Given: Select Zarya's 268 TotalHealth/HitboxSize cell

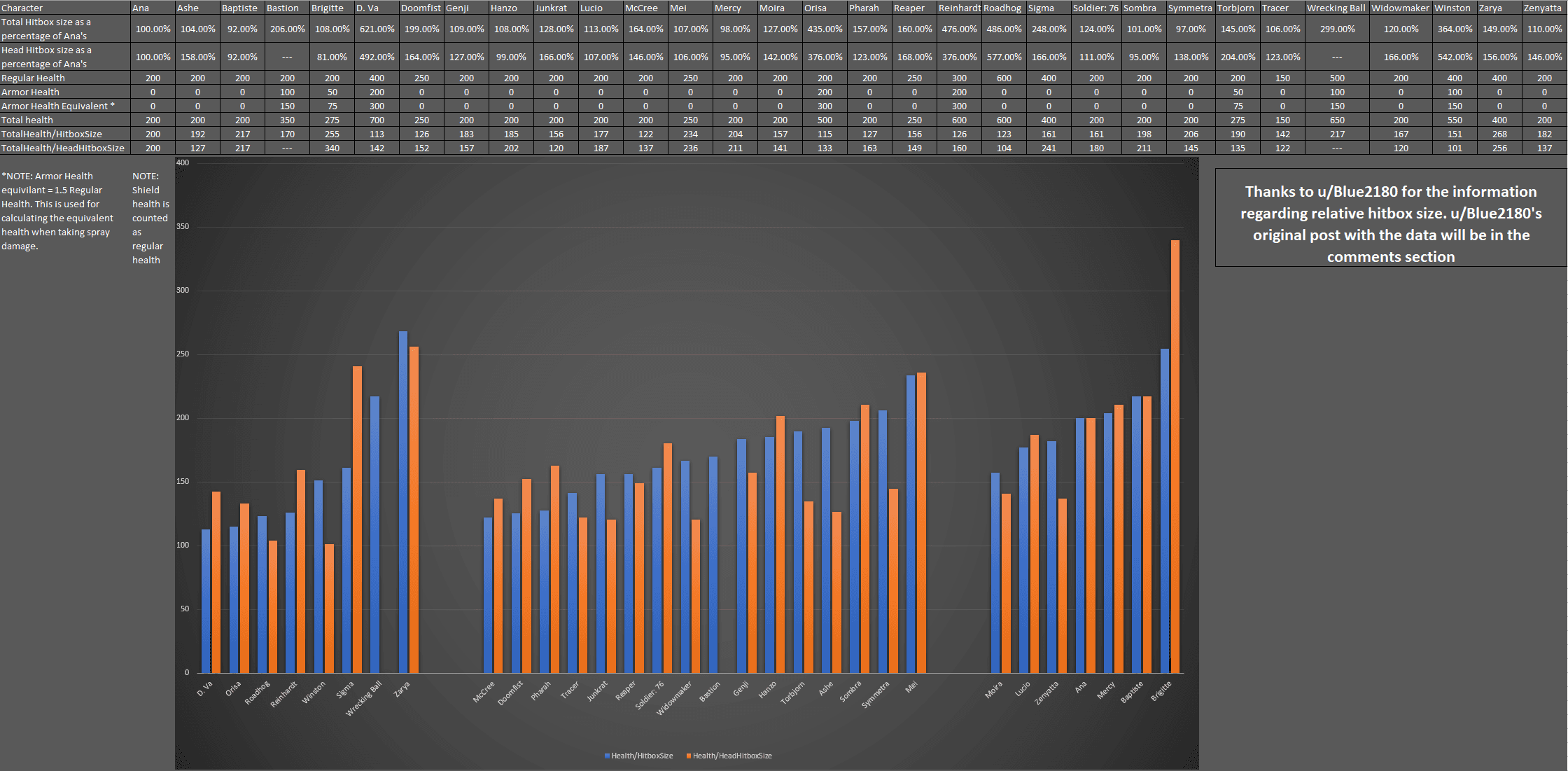Looking at the screenshot, I should tap(1499, 134).
